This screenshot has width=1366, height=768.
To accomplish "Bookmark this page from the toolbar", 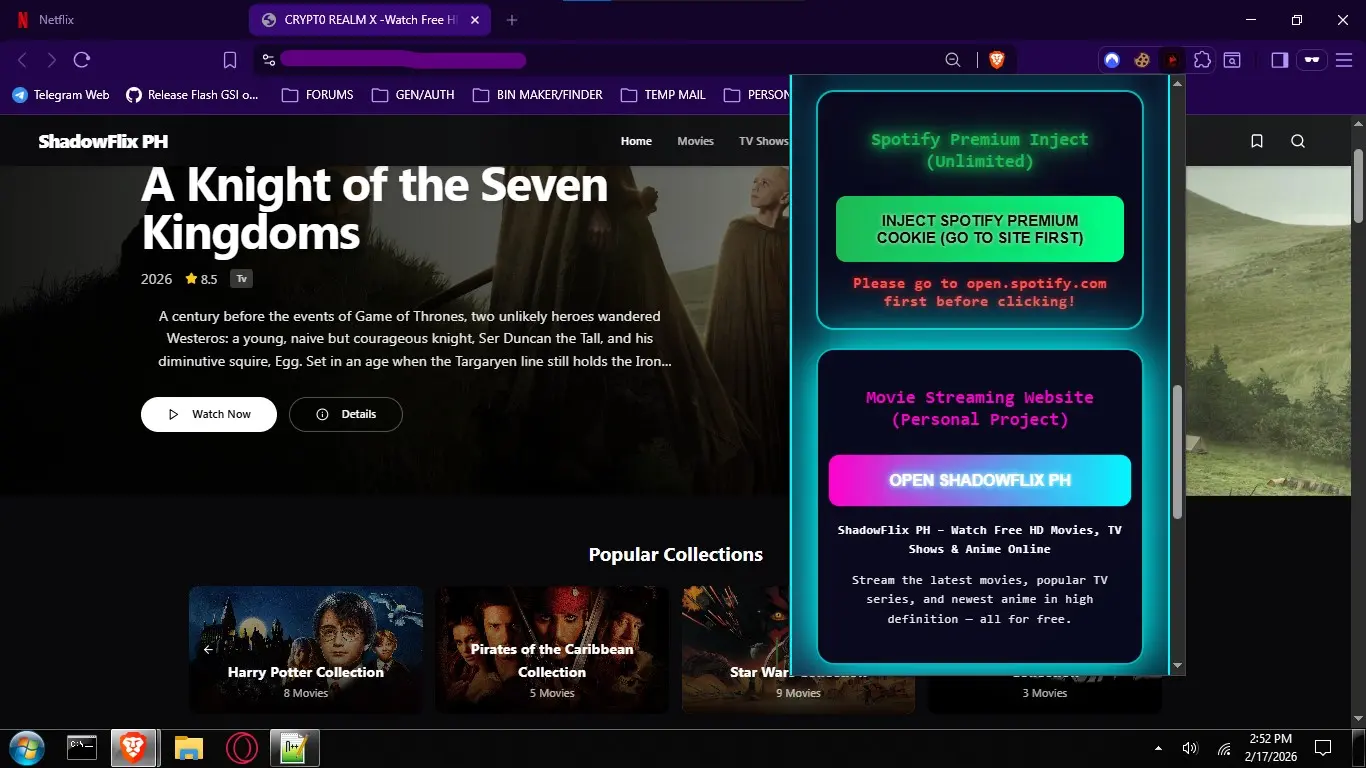I will [x=230, y=60].
